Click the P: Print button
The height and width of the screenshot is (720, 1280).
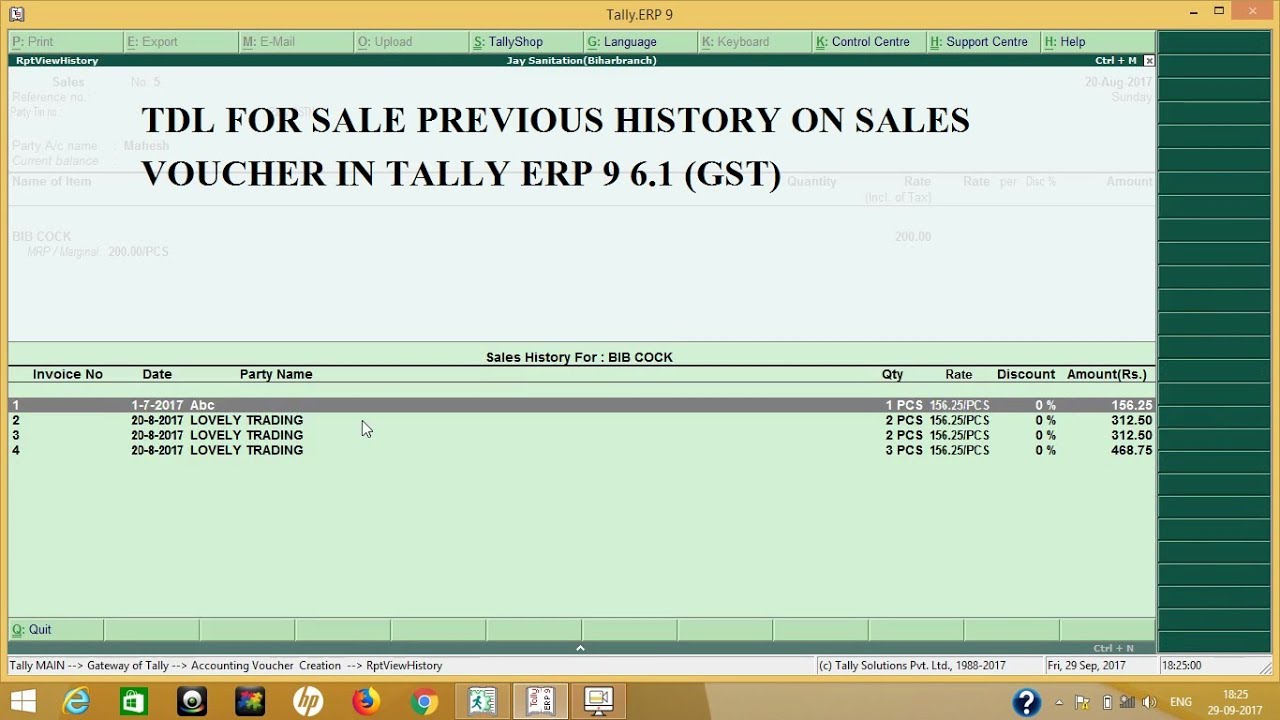coord(66,42)
